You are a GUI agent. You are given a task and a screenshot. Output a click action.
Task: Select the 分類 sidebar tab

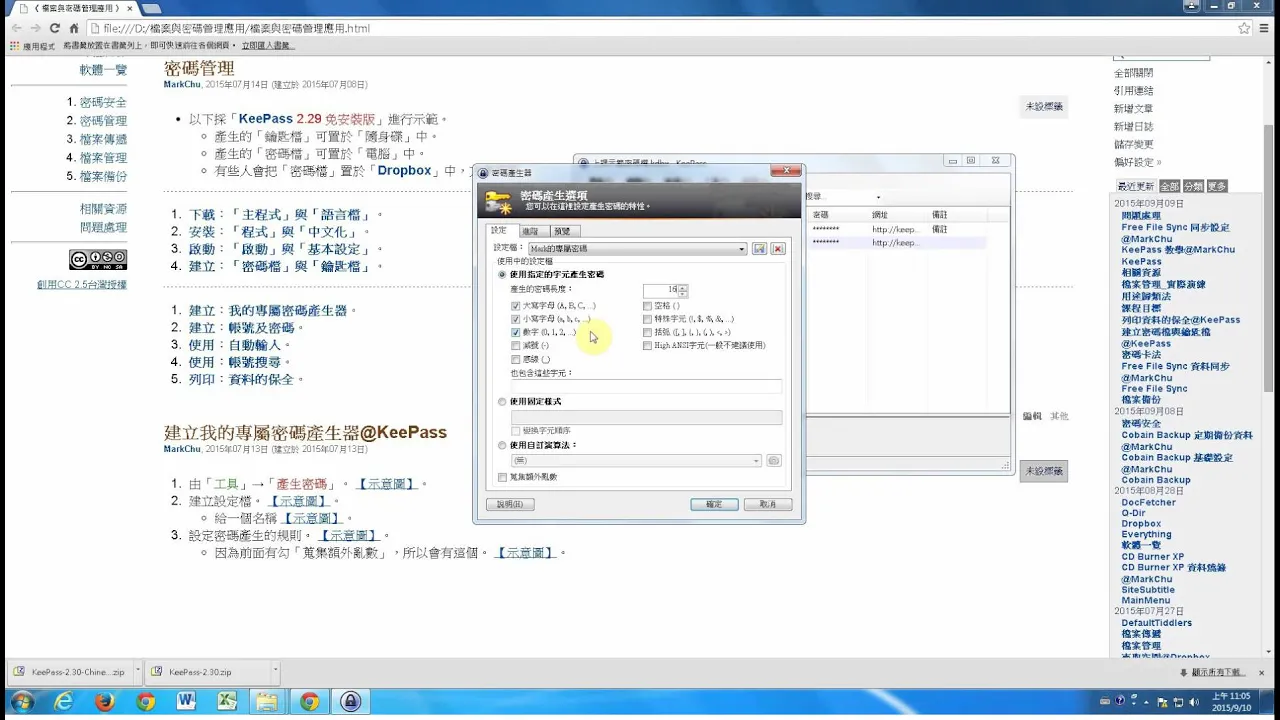pos(1193,186)
